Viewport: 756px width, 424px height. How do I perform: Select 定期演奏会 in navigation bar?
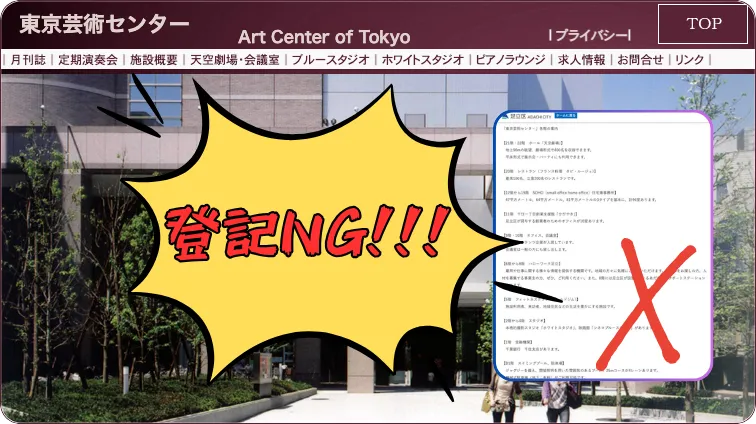pos(88,60)
